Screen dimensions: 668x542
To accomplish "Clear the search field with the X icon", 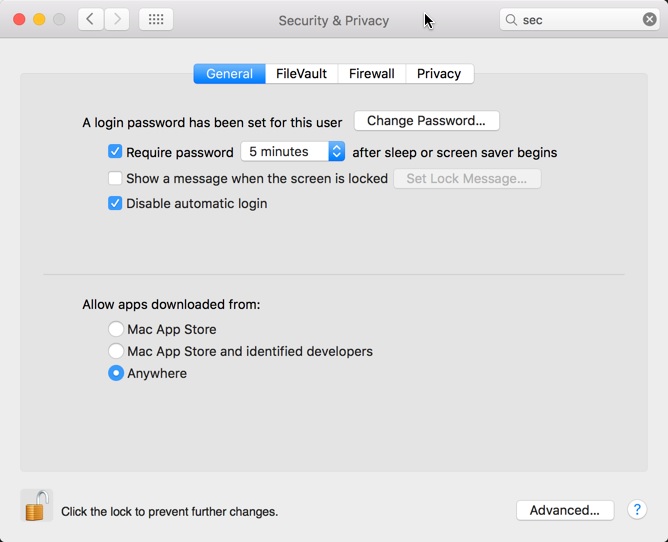I will (649, 19).
